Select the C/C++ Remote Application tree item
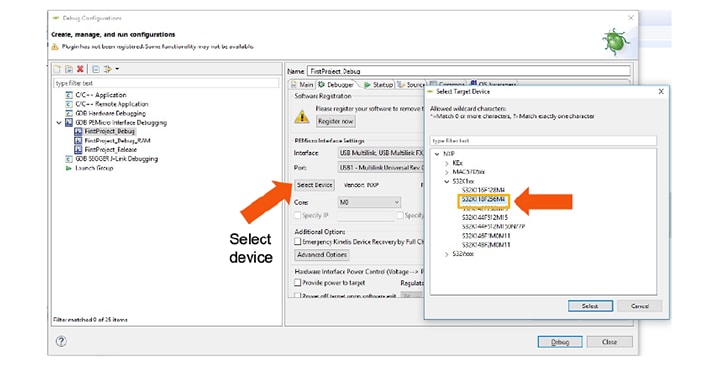Viewport: 720px width, 365px height. (x=112, y=104)
